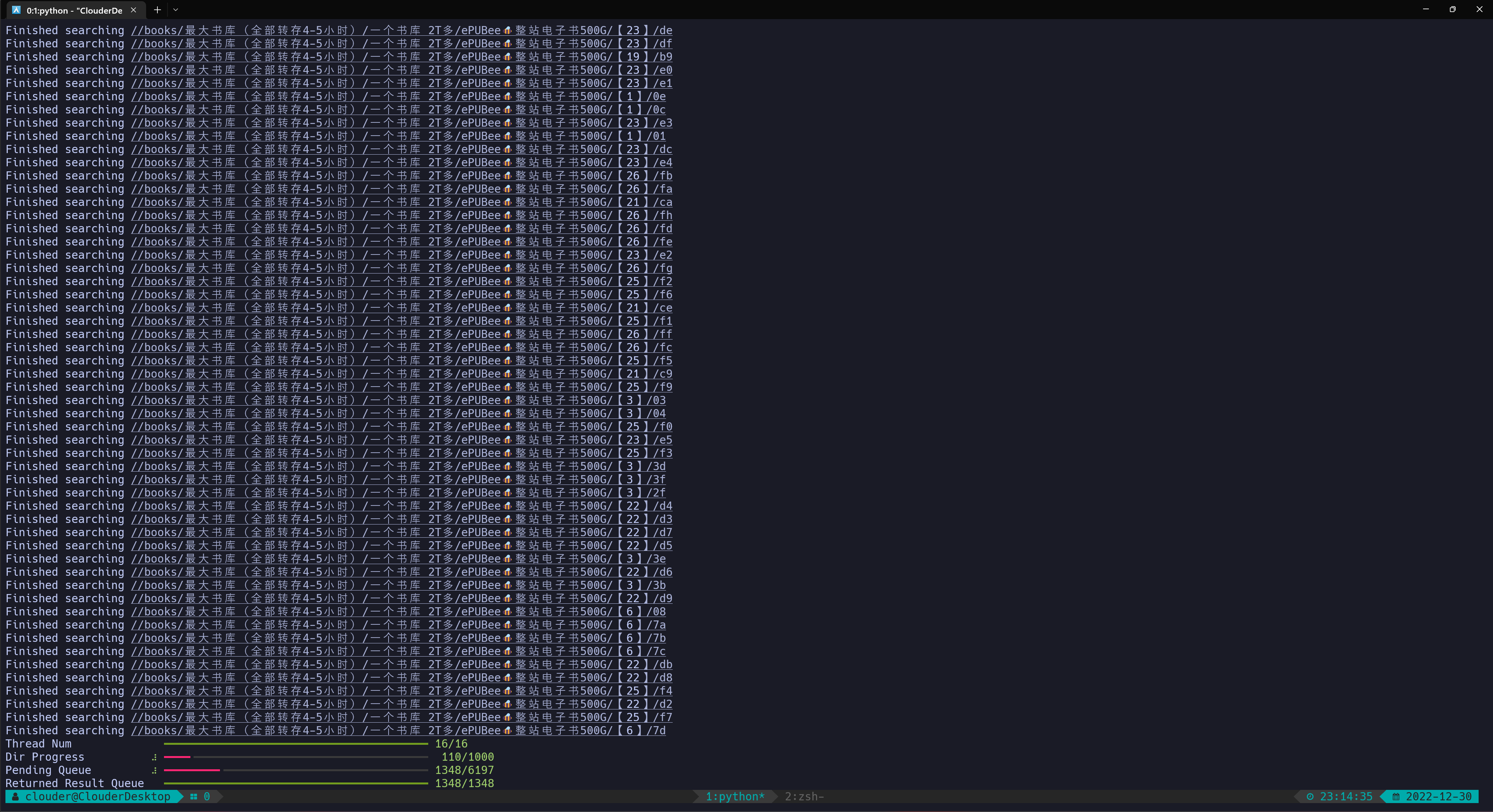Click the user icon in tmux status

(x=16, y=797)
